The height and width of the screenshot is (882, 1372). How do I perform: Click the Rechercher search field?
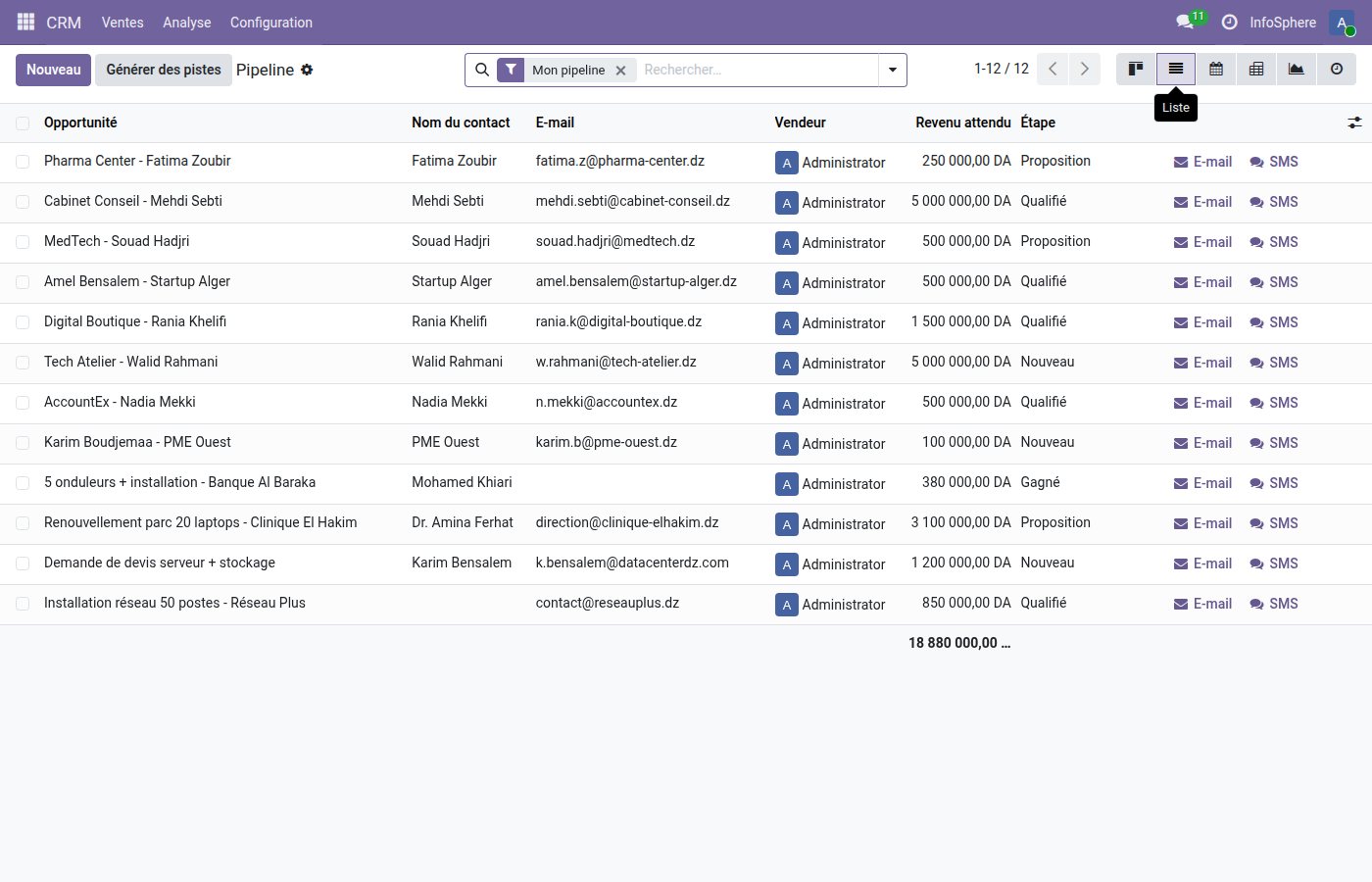(755, 70)
